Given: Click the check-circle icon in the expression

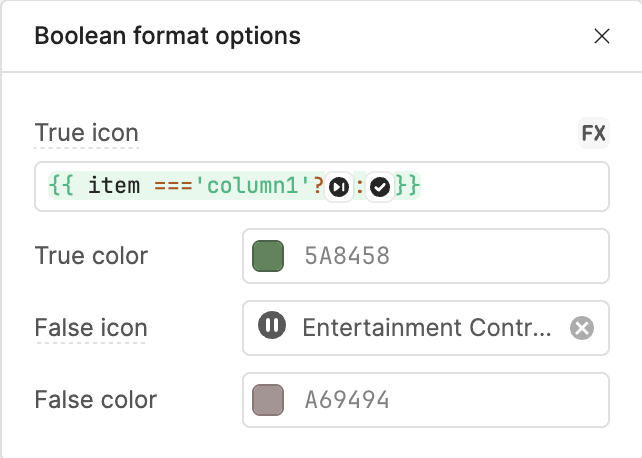Looking at the screenshot, I should coord(380,187).
